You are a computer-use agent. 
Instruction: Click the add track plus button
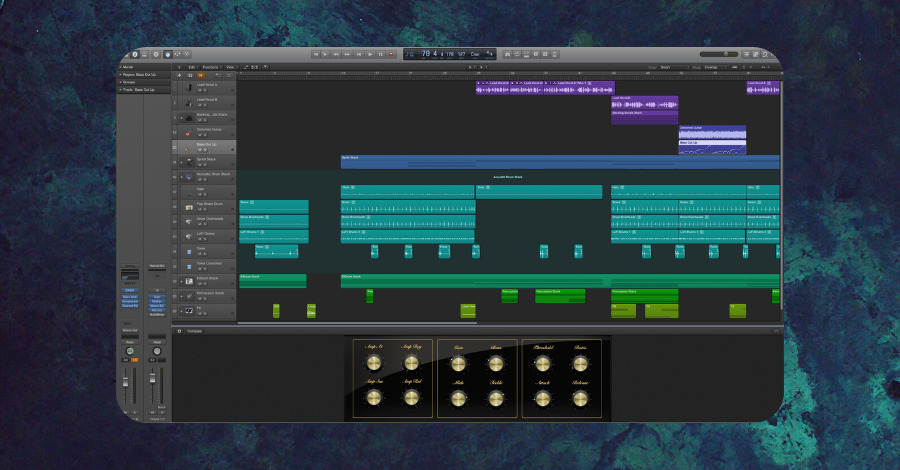pyautogui.click(x=179, y=75)
